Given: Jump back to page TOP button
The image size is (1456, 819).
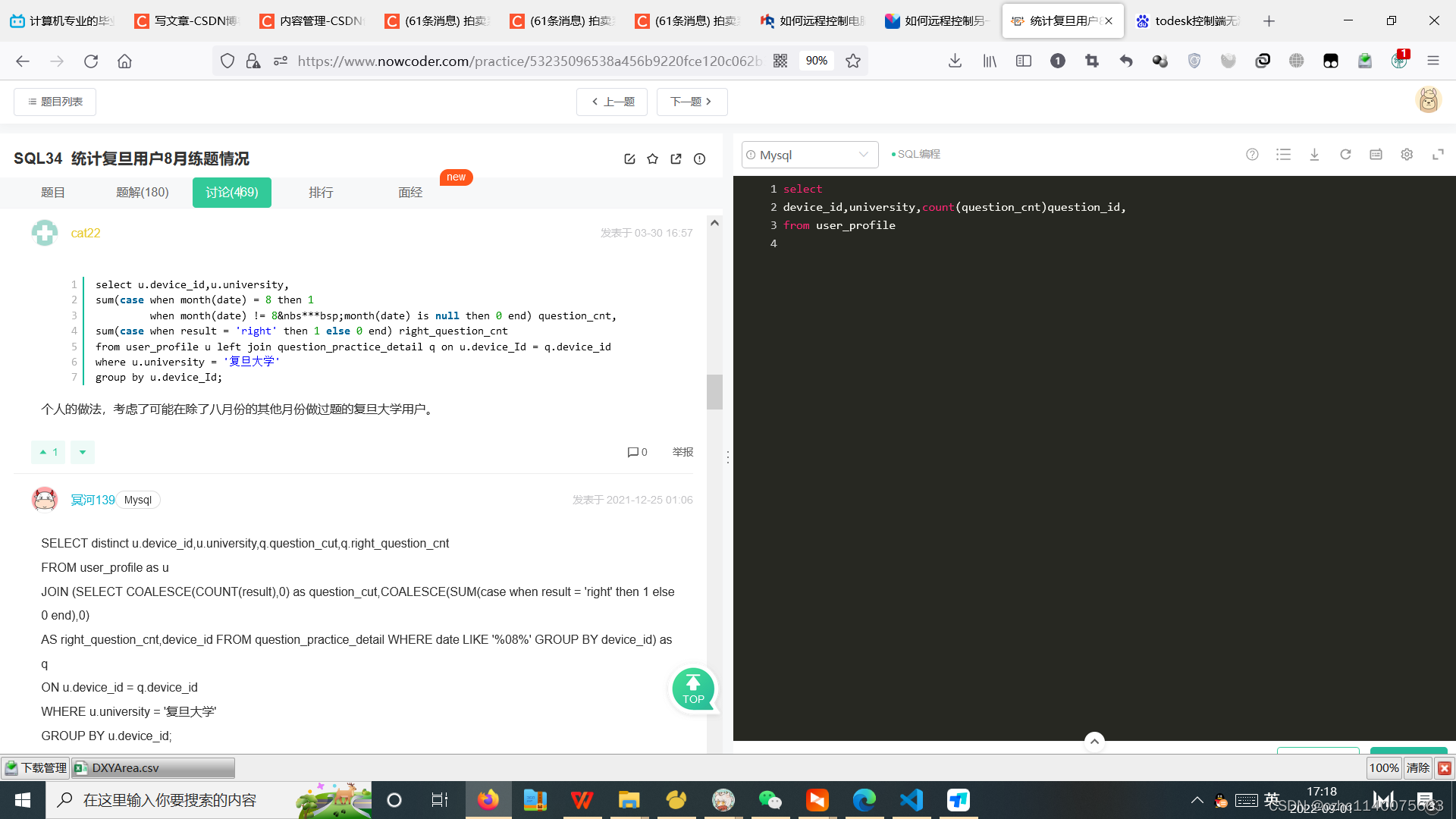Looking at the screenshot, I should tap(693, 689).
